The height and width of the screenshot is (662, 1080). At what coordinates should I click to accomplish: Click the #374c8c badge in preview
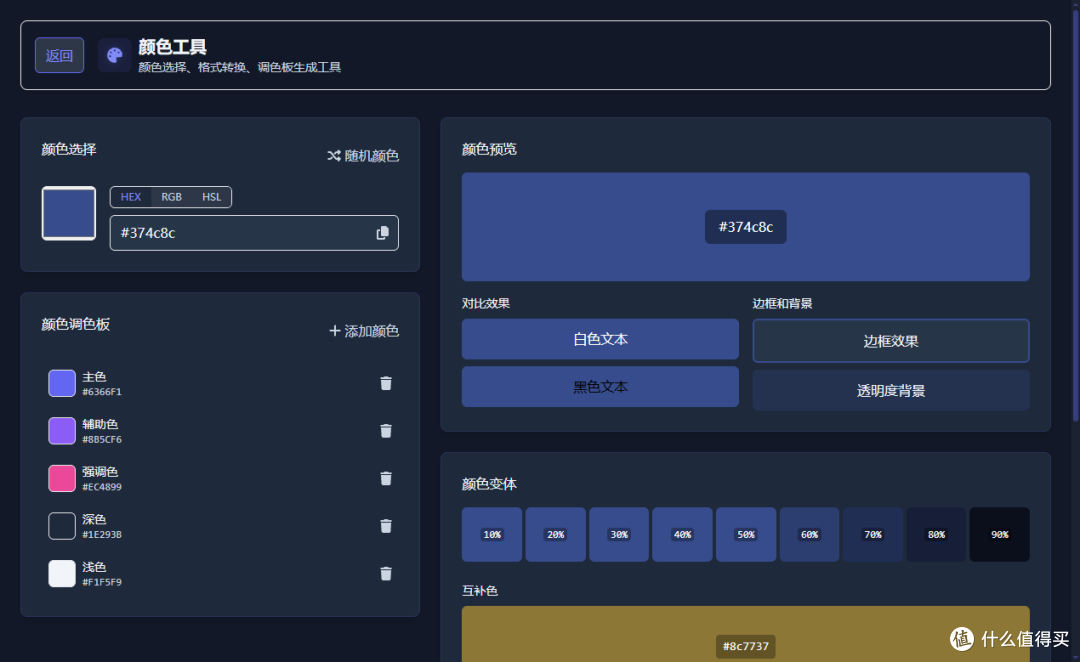[745, 227]
